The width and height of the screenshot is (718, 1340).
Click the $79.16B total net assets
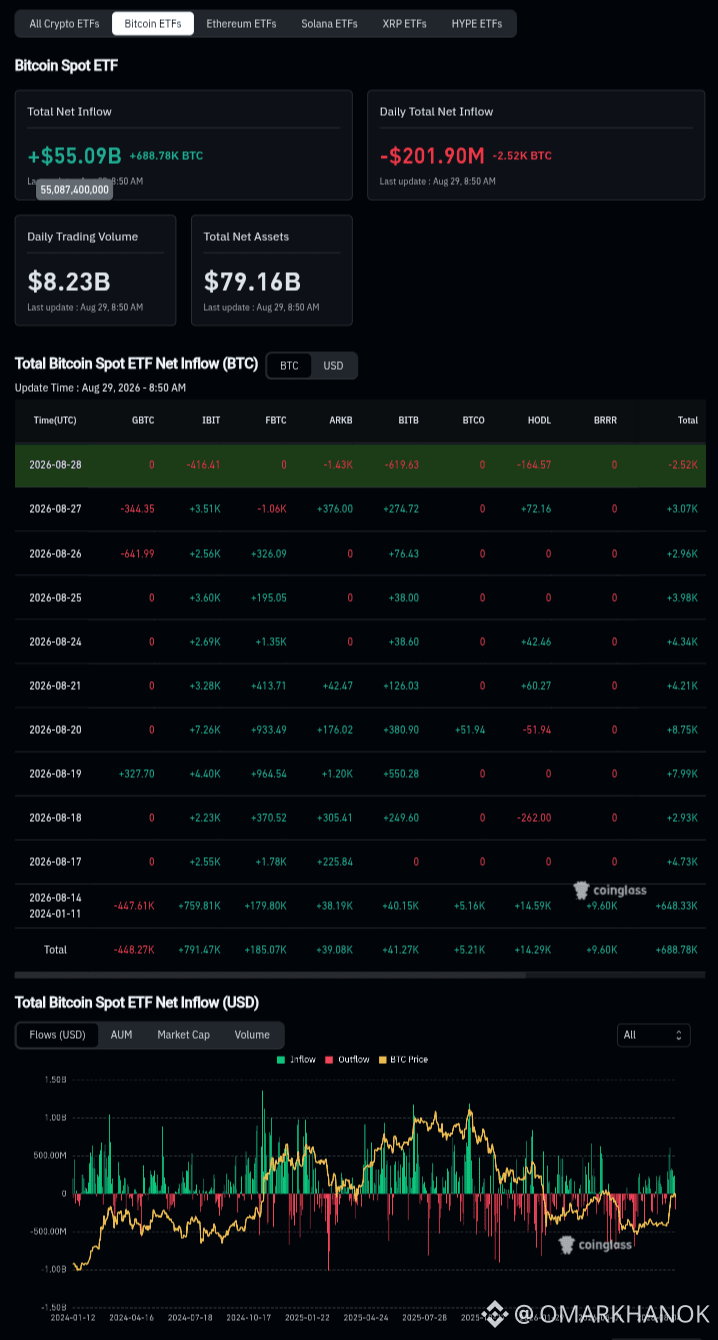tap(252, 281)
